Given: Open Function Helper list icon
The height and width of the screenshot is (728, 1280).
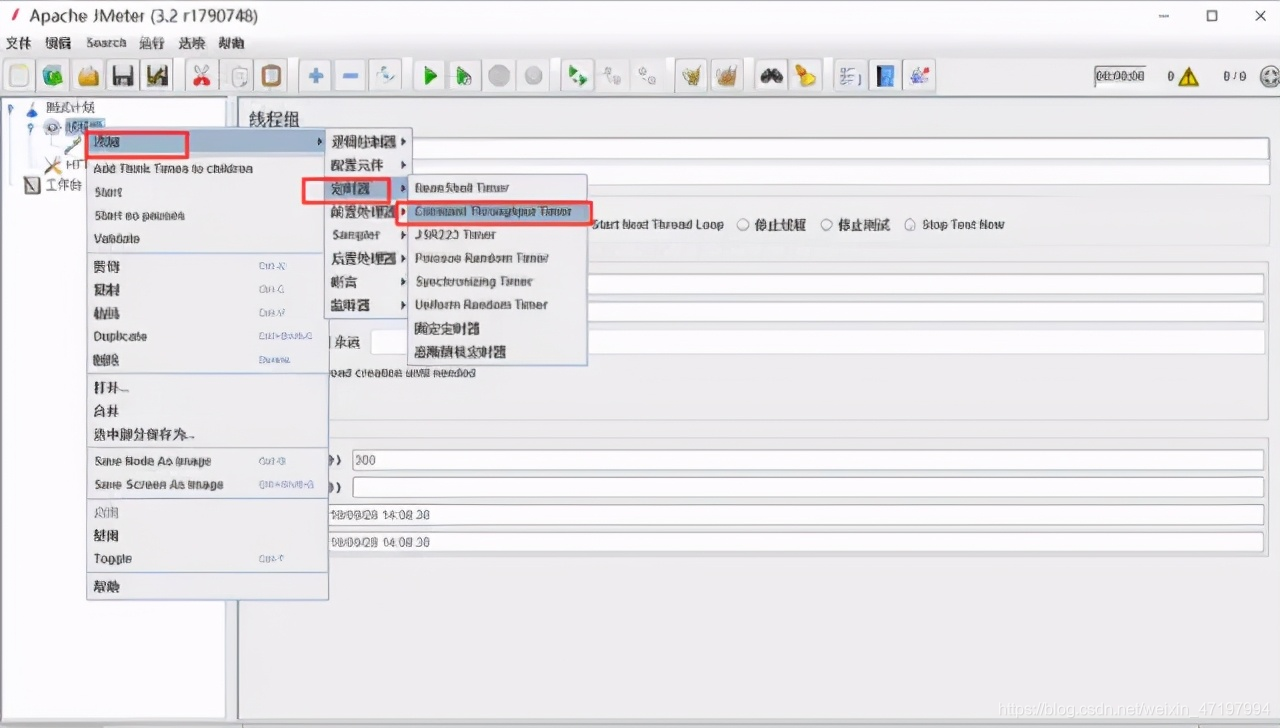Looking at the screenshot, I should click(849, 75).
